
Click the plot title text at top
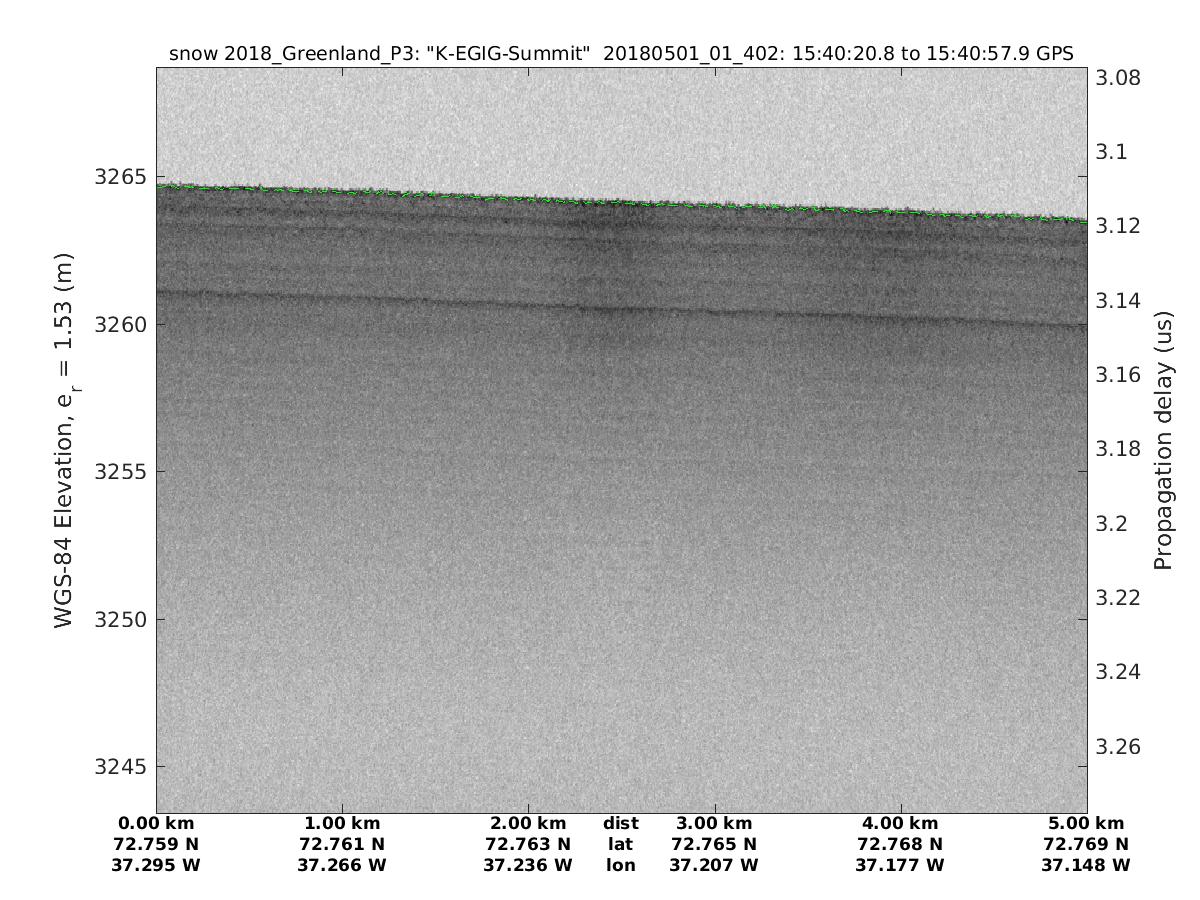point(621,54)
